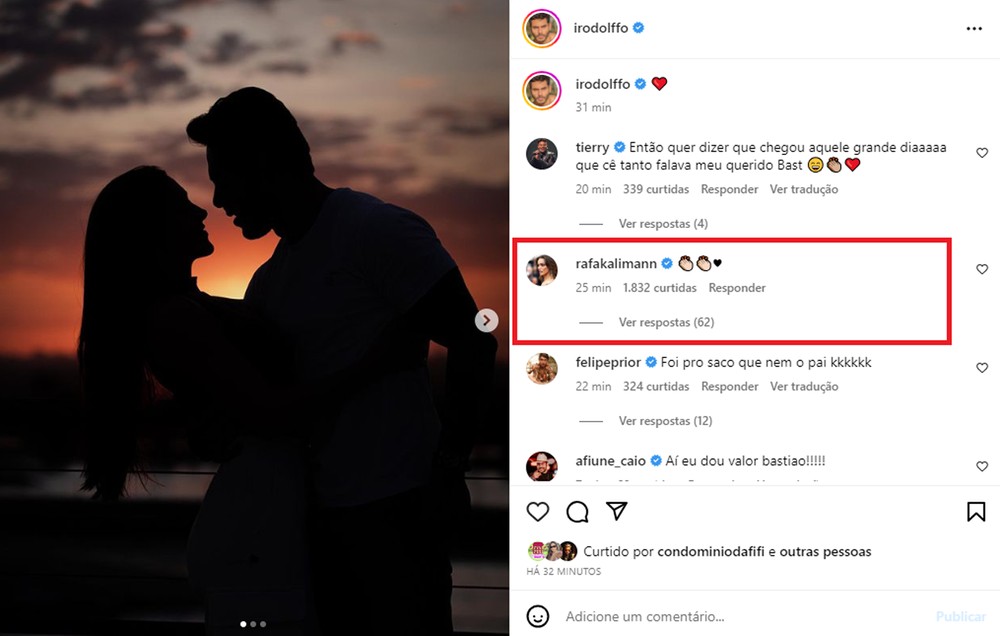Image resolution: width=1000 pixels, height=636 pixels.
Task: Save the post with the bookmark icon
Action: point(975,511)
